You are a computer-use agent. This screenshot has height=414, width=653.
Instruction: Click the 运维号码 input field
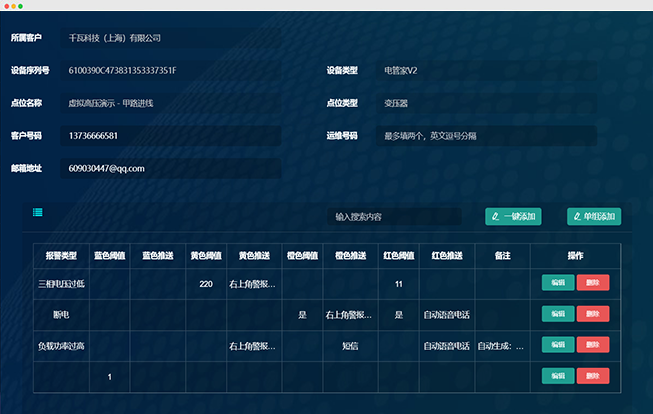point(486,135)
